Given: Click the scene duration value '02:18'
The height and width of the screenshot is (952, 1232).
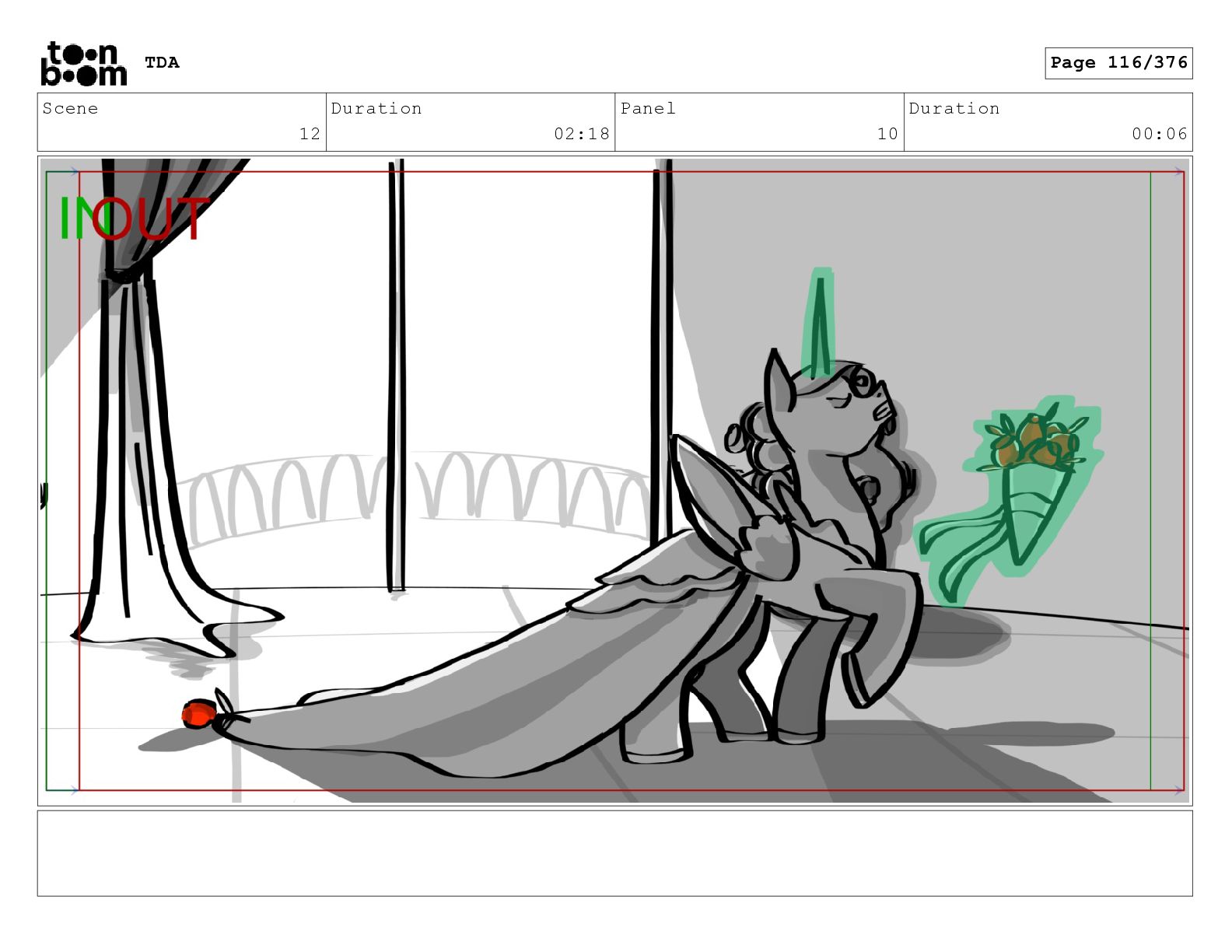Looking at the screenshot, I should [582, 134].
